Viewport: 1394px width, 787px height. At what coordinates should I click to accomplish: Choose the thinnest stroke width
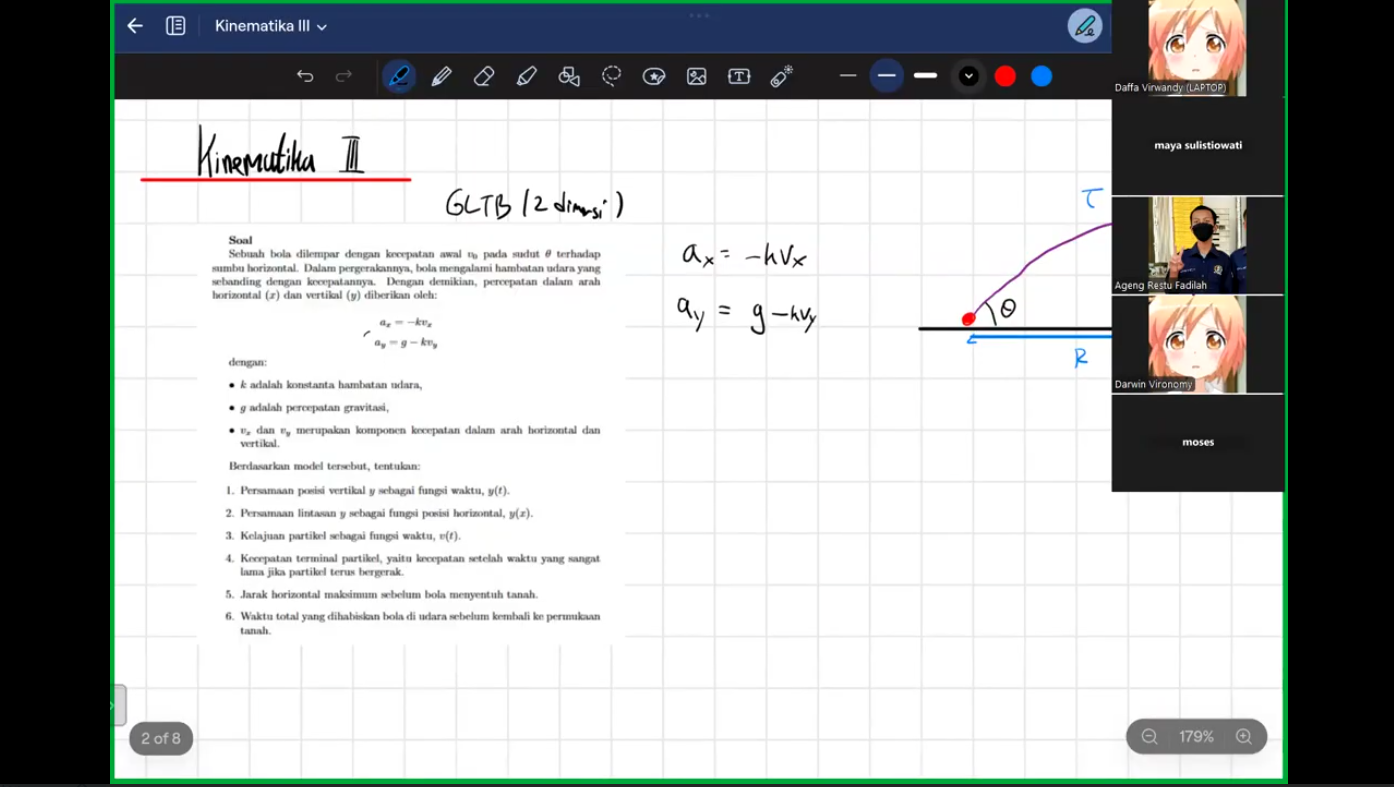point(848,76)
